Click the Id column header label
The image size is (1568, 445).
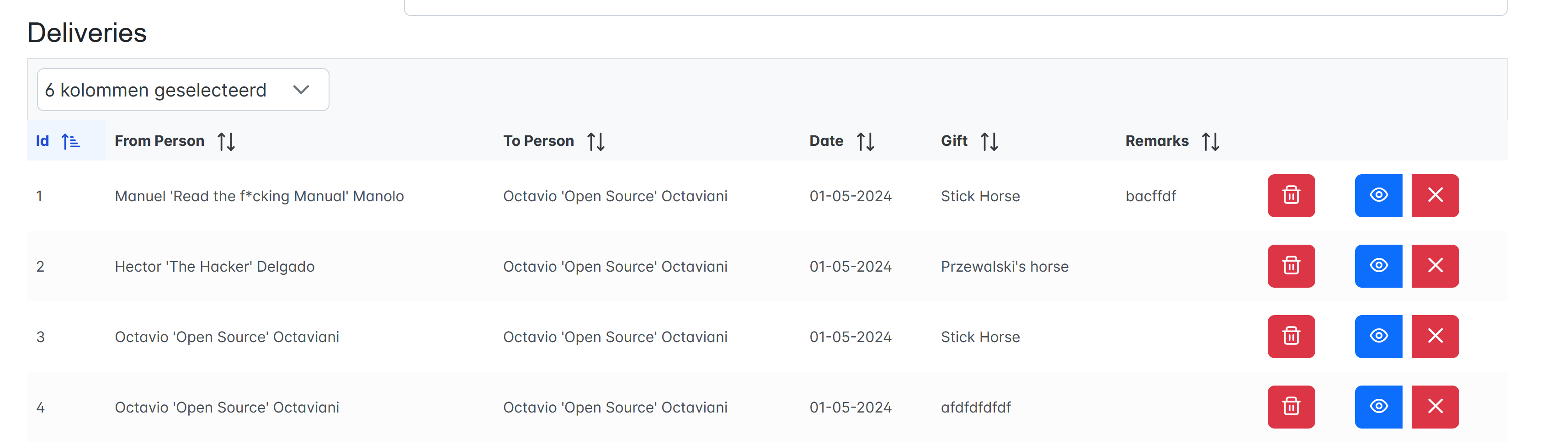42,140
